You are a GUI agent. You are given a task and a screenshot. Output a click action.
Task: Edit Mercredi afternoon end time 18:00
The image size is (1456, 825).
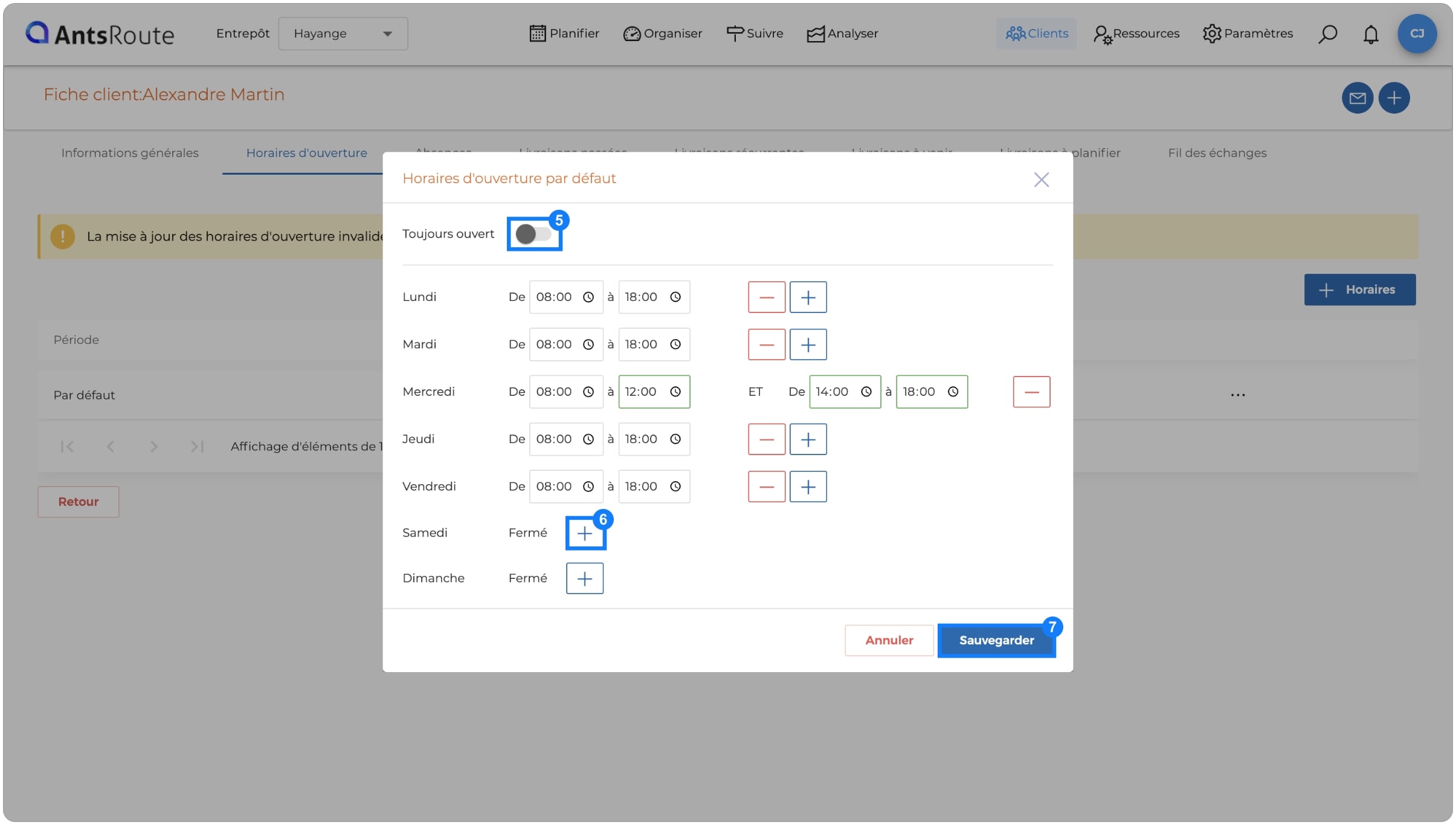click(932, 392)
